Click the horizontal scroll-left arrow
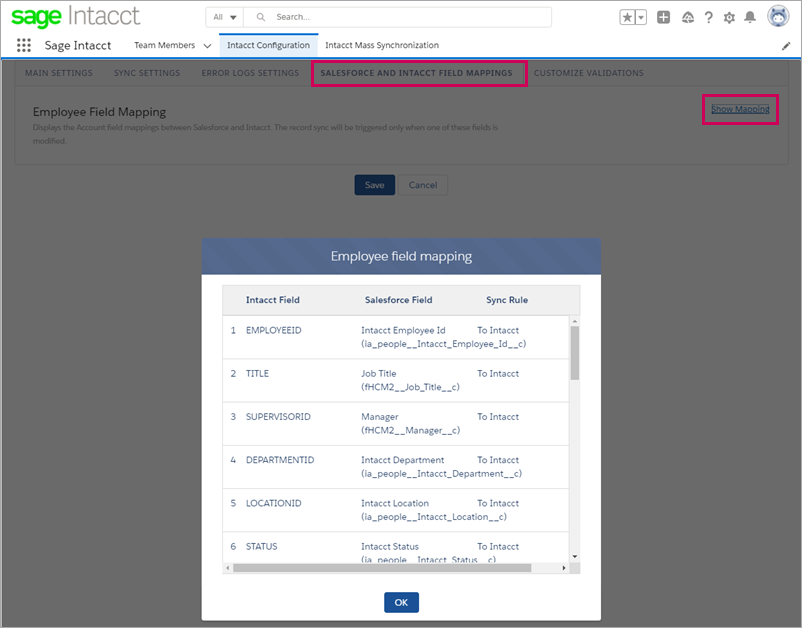Screen dimensions: 802x628 [x=228, y=568]
